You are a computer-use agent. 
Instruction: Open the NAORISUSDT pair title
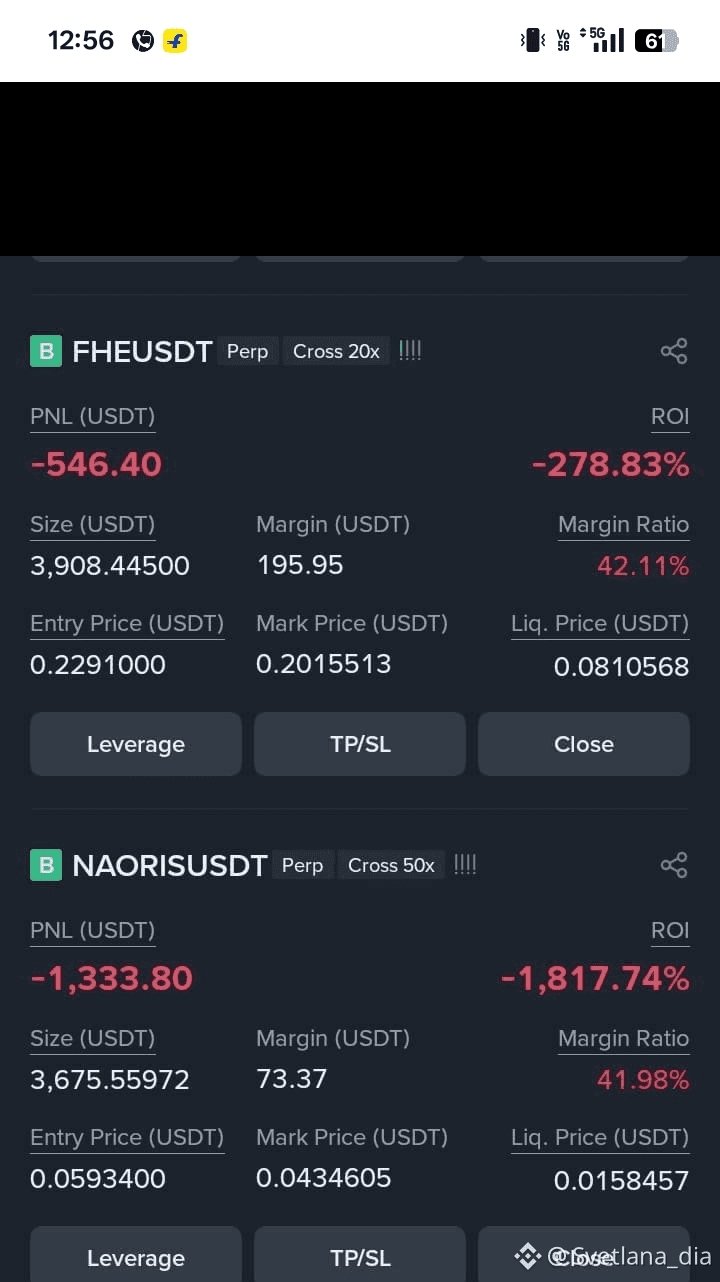click(170, 866)
